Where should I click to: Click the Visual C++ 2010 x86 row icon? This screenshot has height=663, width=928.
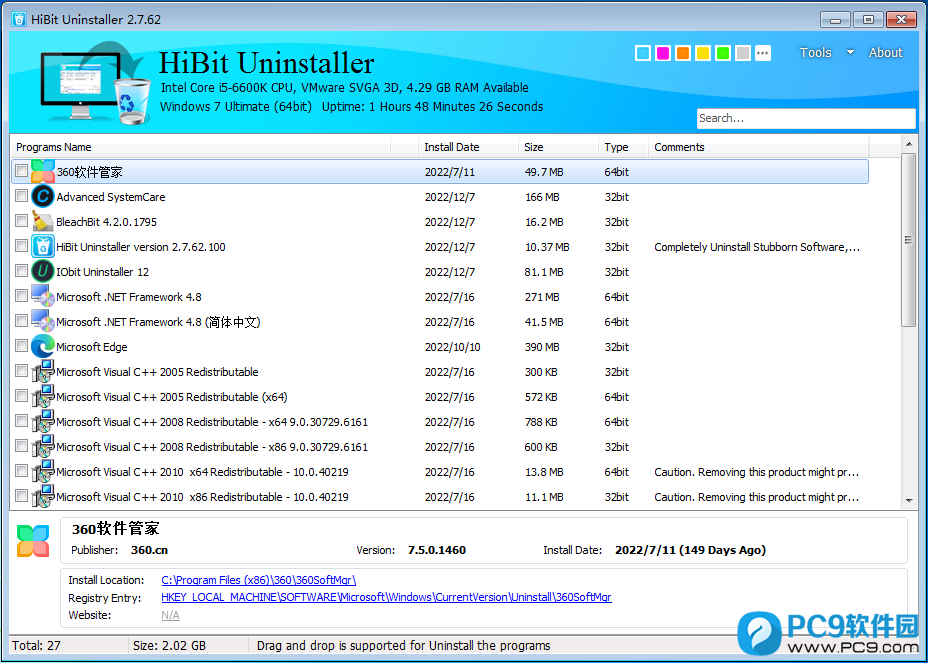pos(43,497)
